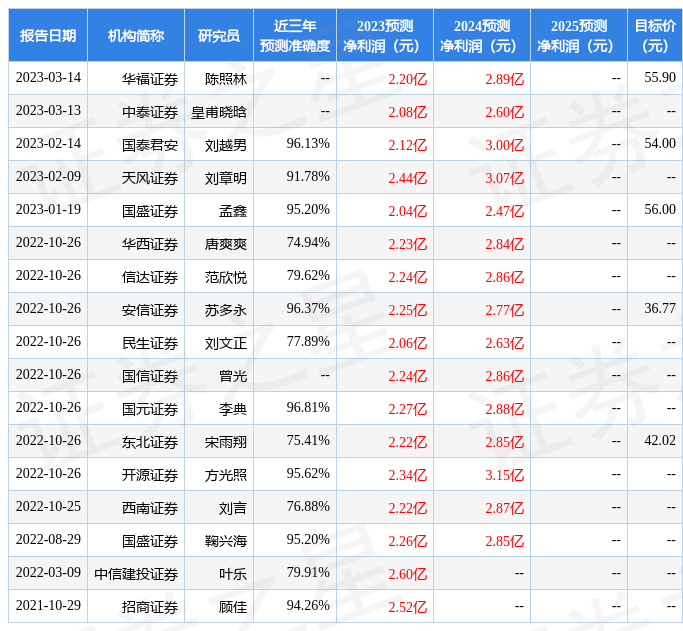Click researcher name 宋雨翔
This screenshot has width=683, height=631.
(226, 442)
